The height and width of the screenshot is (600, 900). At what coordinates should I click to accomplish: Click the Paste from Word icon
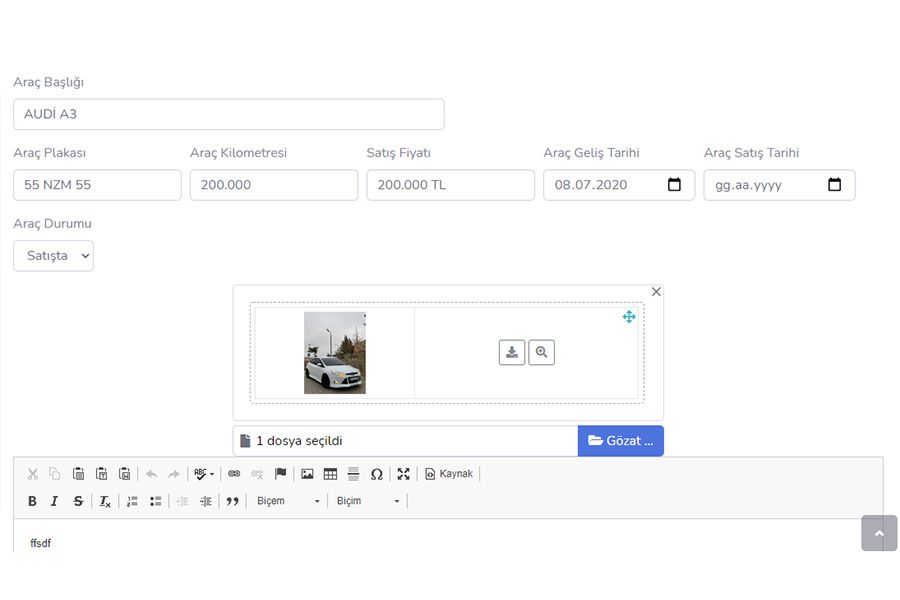125,474
